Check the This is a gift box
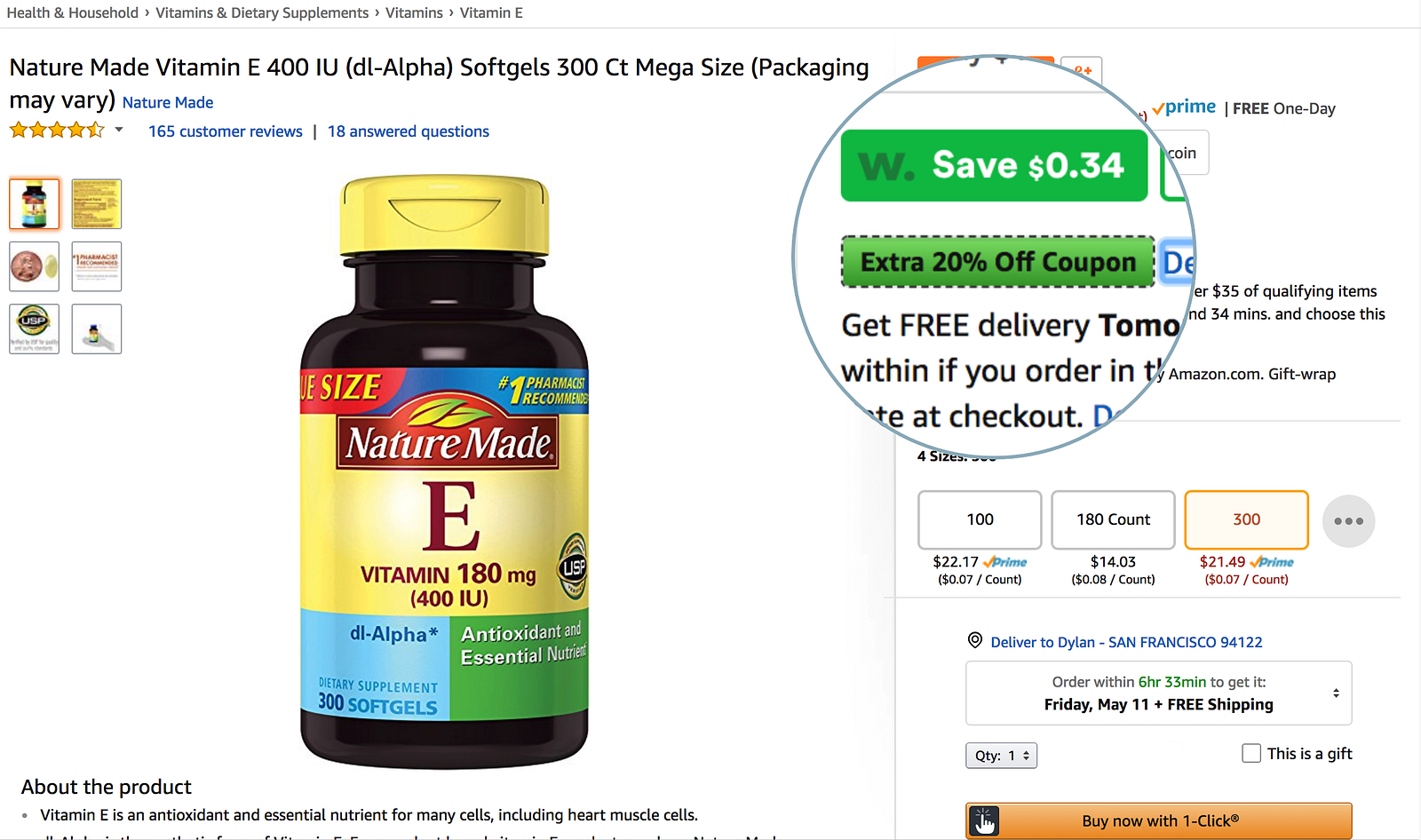The width and height of the screenshot is (1421, 840). click(1251, 753)
